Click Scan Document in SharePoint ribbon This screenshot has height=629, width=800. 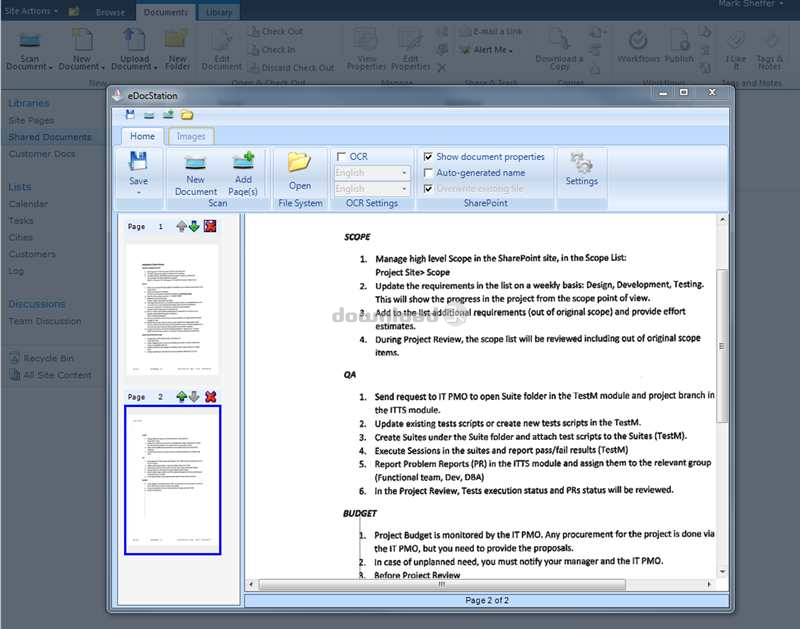[29, 51]
